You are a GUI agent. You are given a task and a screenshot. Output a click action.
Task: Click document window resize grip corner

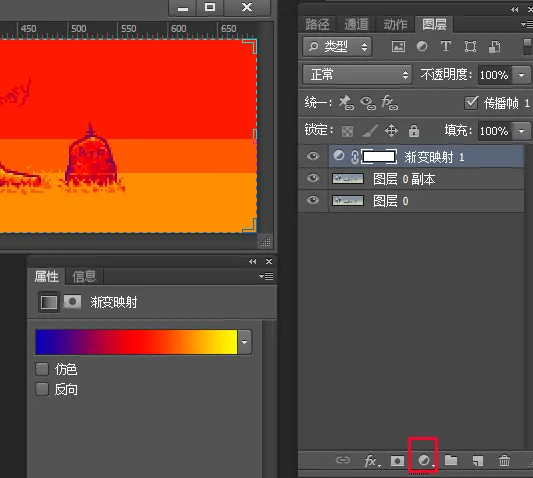pyautogui.click(x=265, y=241)
